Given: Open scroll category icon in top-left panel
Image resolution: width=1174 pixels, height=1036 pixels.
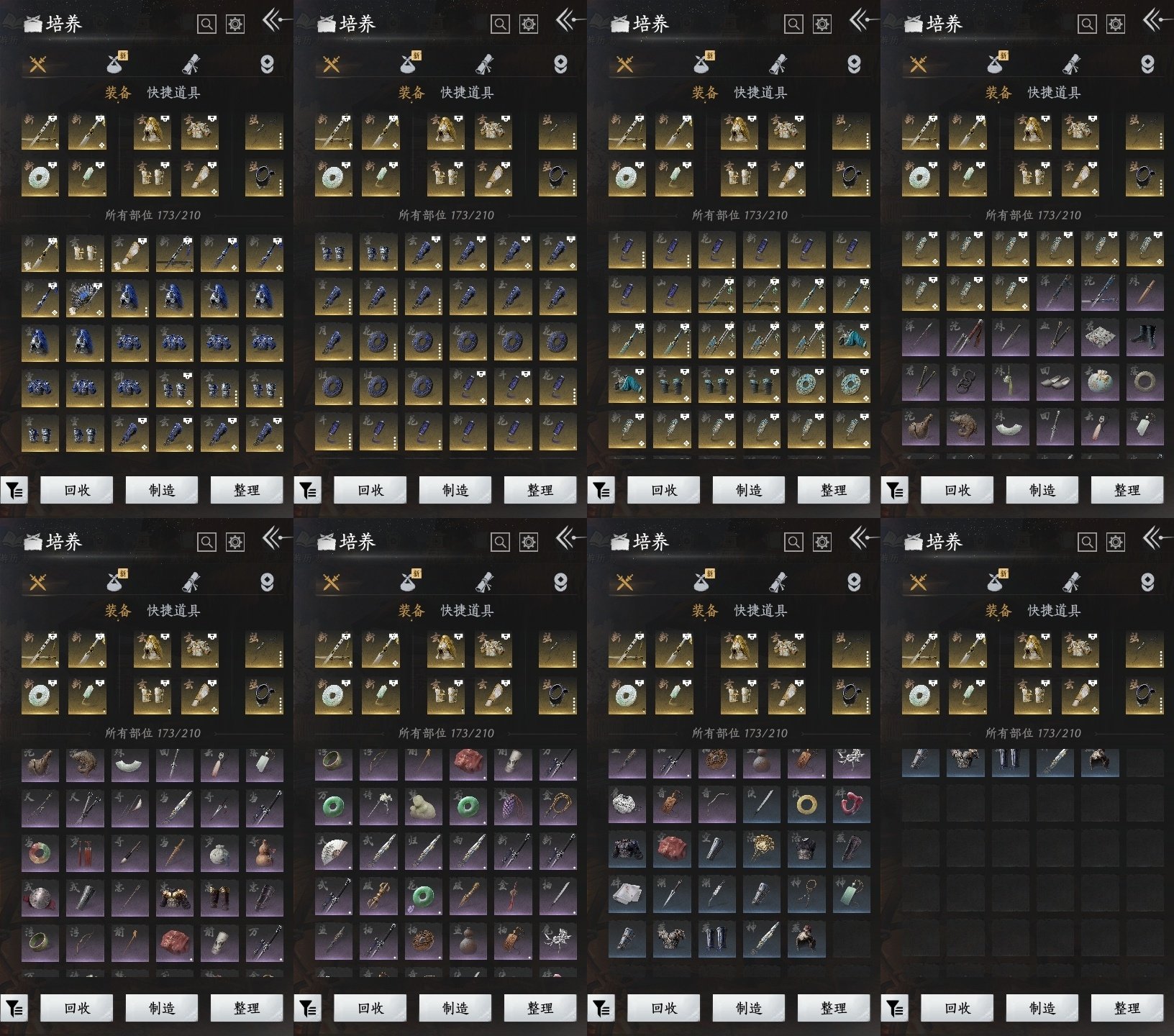Looking at the screenshot, I should tap(191, 65).
